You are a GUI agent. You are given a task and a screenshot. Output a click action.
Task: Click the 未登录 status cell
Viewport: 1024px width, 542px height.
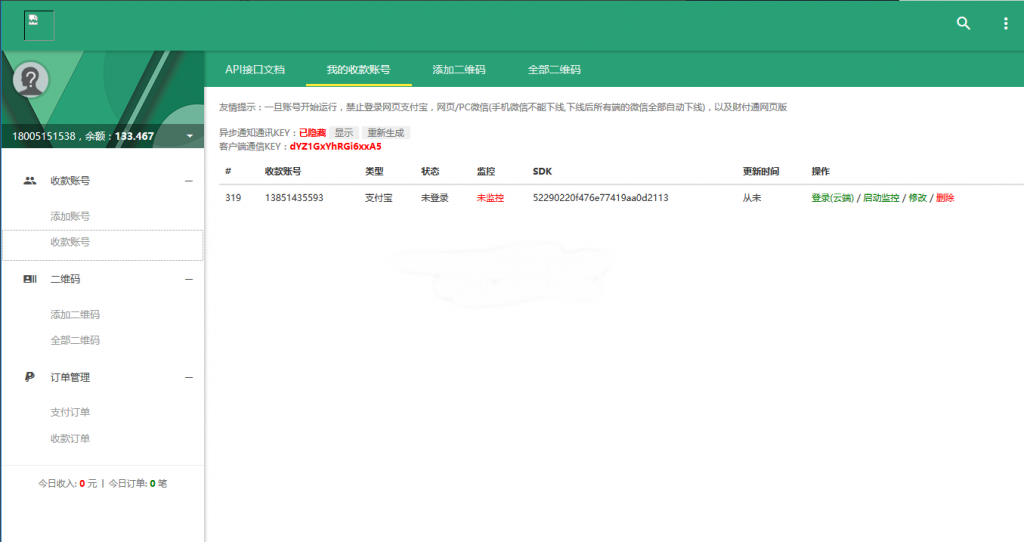[x=434, y=198]
